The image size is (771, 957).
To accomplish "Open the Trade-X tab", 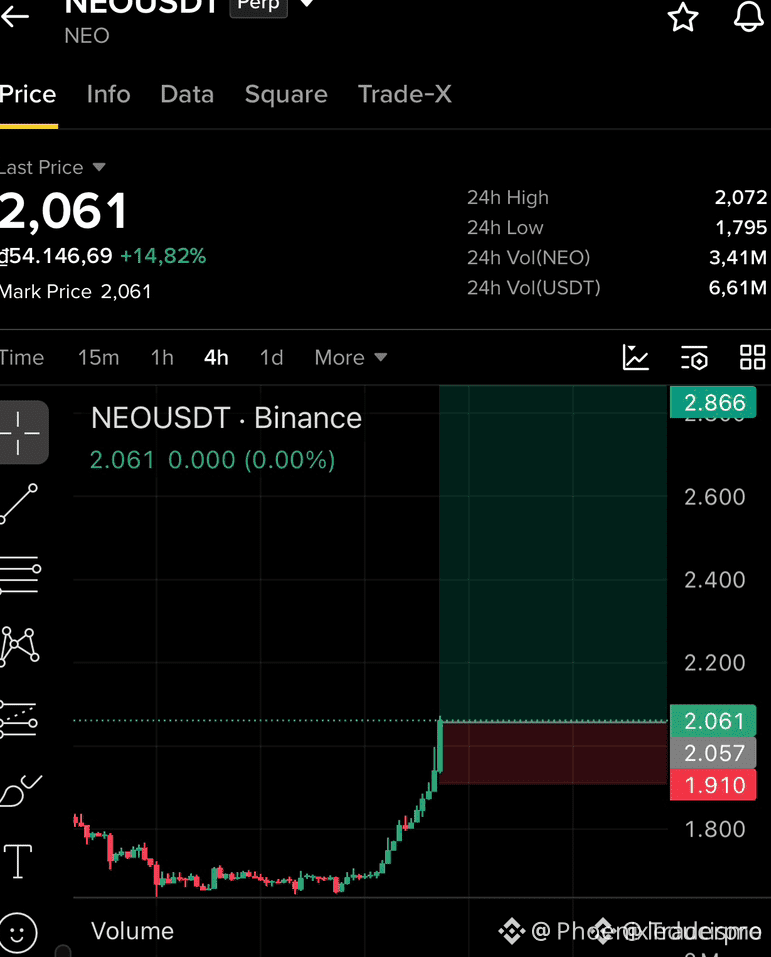I will coord(405,95).
